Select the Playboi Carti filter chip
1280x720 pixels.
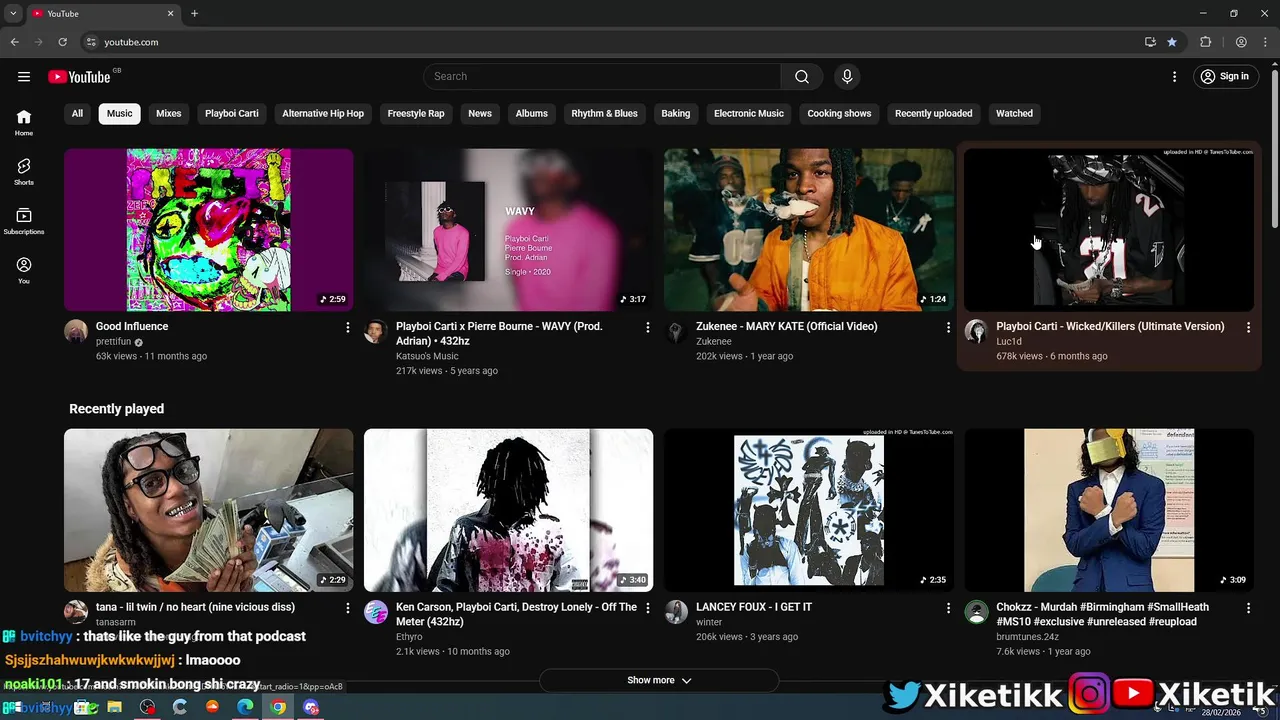tap(232, 114)
